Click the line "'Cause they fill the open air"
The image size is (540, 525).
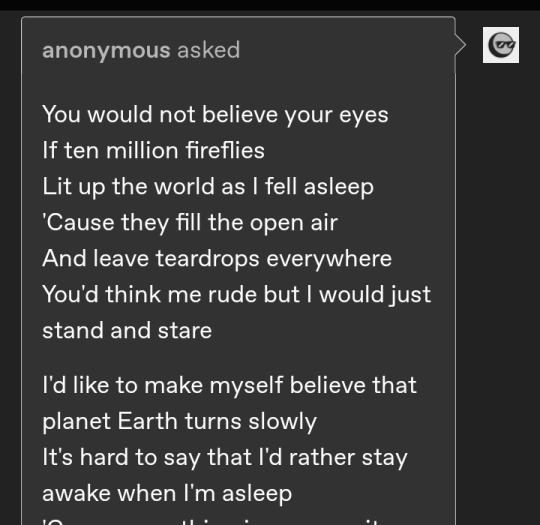click(x=190, y=223)
